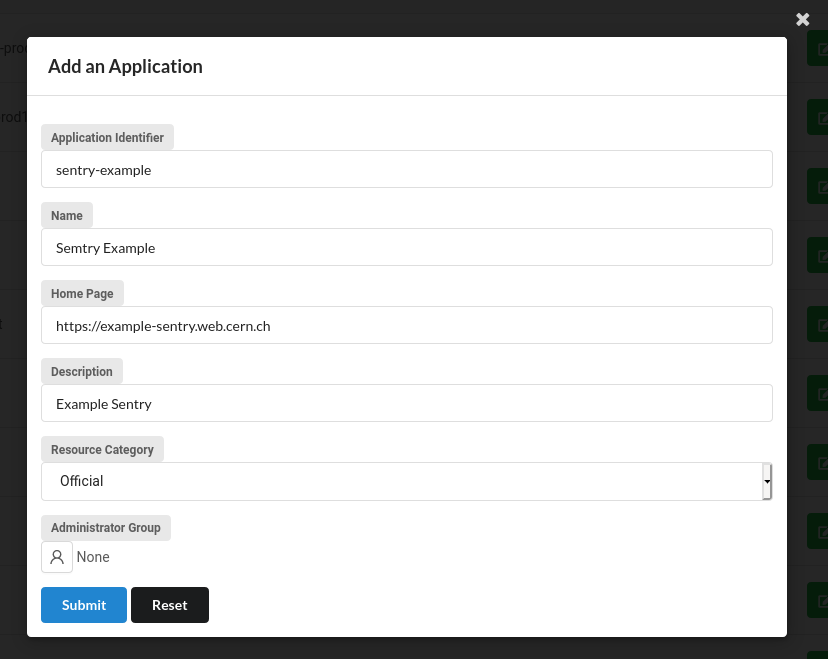Click the Name label tag
The width and height of the screenshot is (828, 659).
click(67, 215)
